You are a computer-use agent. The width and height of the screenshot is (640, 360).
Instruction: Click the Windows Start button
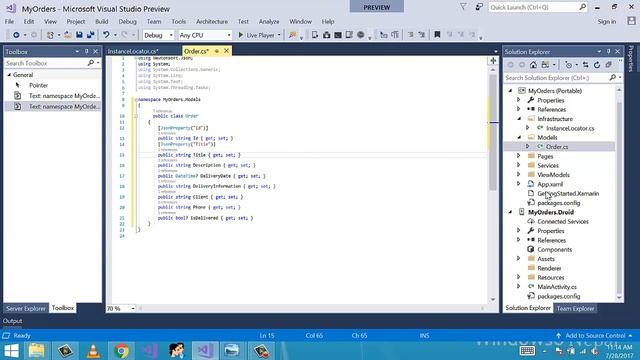pyautogui.click(x=11, y=351)
